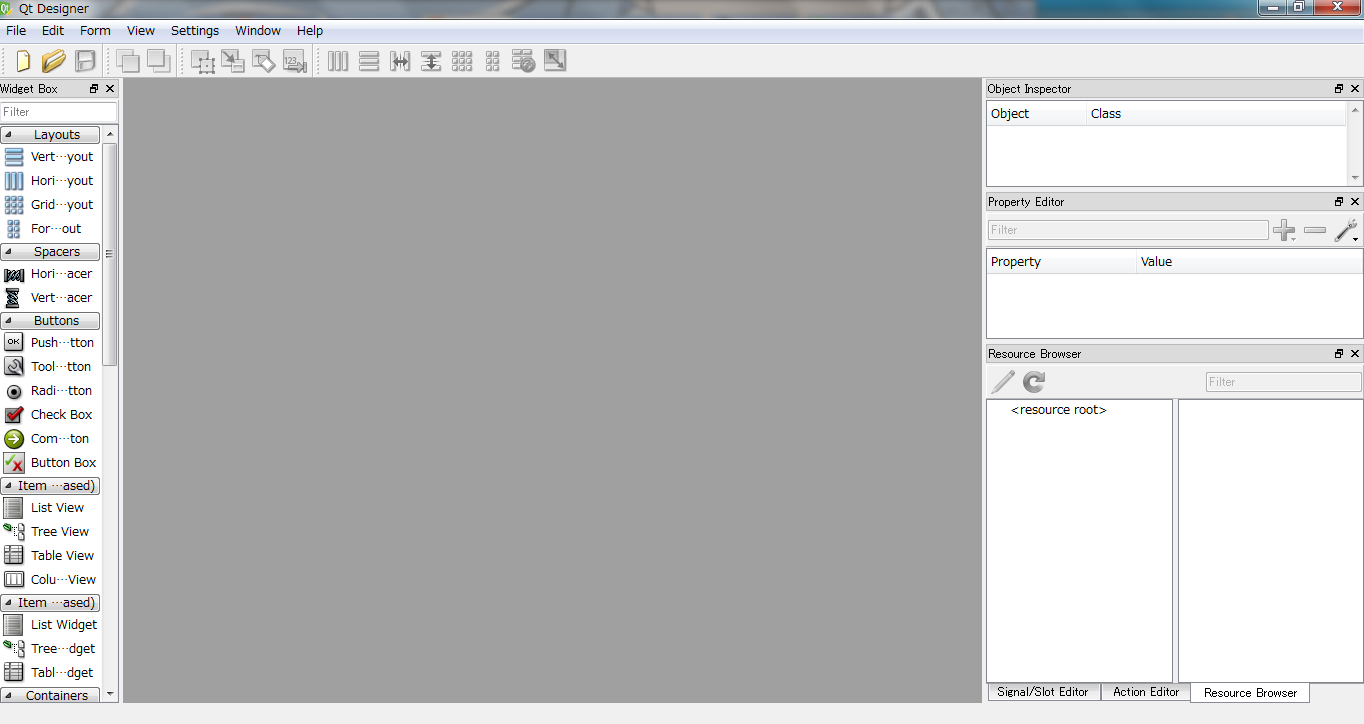Open Edit Tab Order mode
Viewport: 1364px width, 724px height.
[294, 61]
